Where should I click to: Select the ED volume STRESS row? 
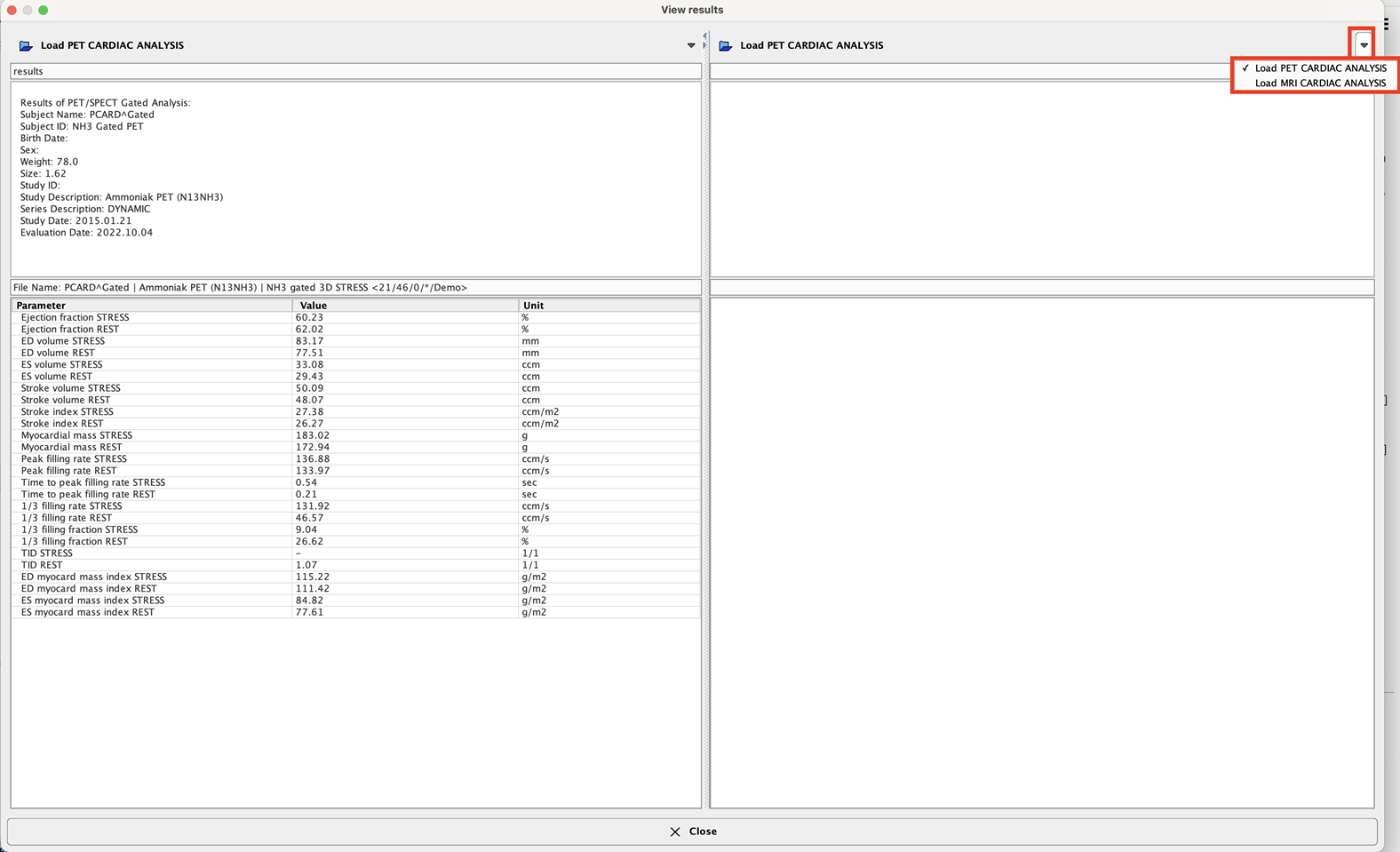(x=355, y=341)
